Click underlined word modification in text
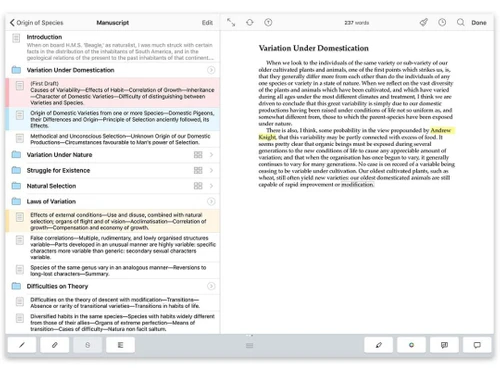Viewport: 500px width, 375px height. pos(357,184)
